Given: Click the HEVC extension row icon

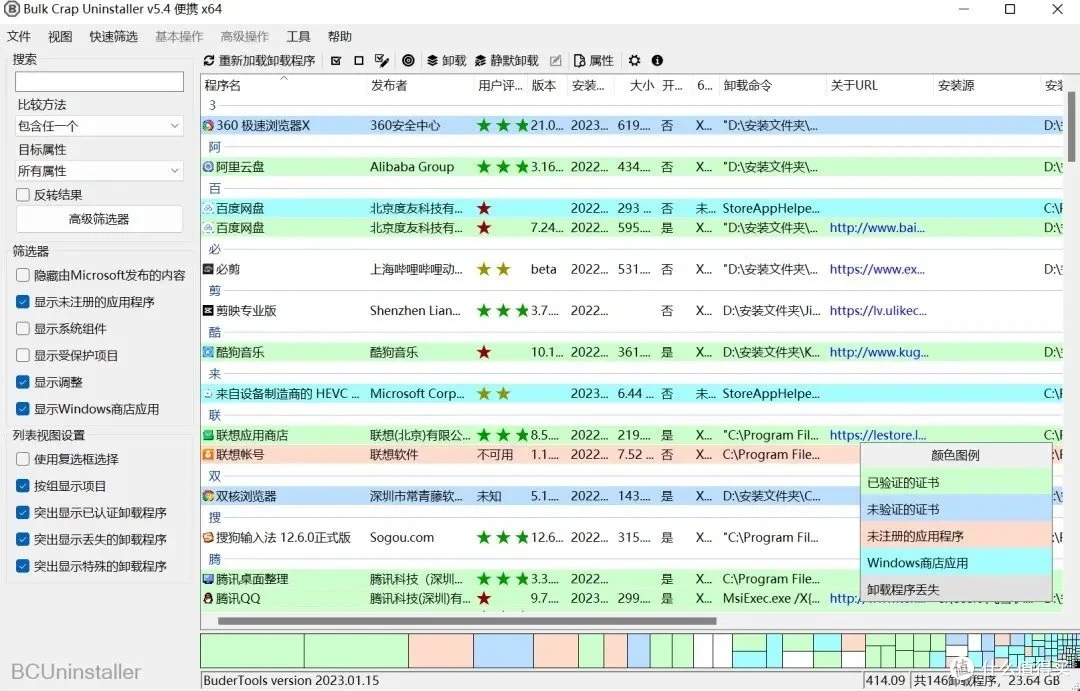Looking at the screenshot, I should click(x=208, y=394).
